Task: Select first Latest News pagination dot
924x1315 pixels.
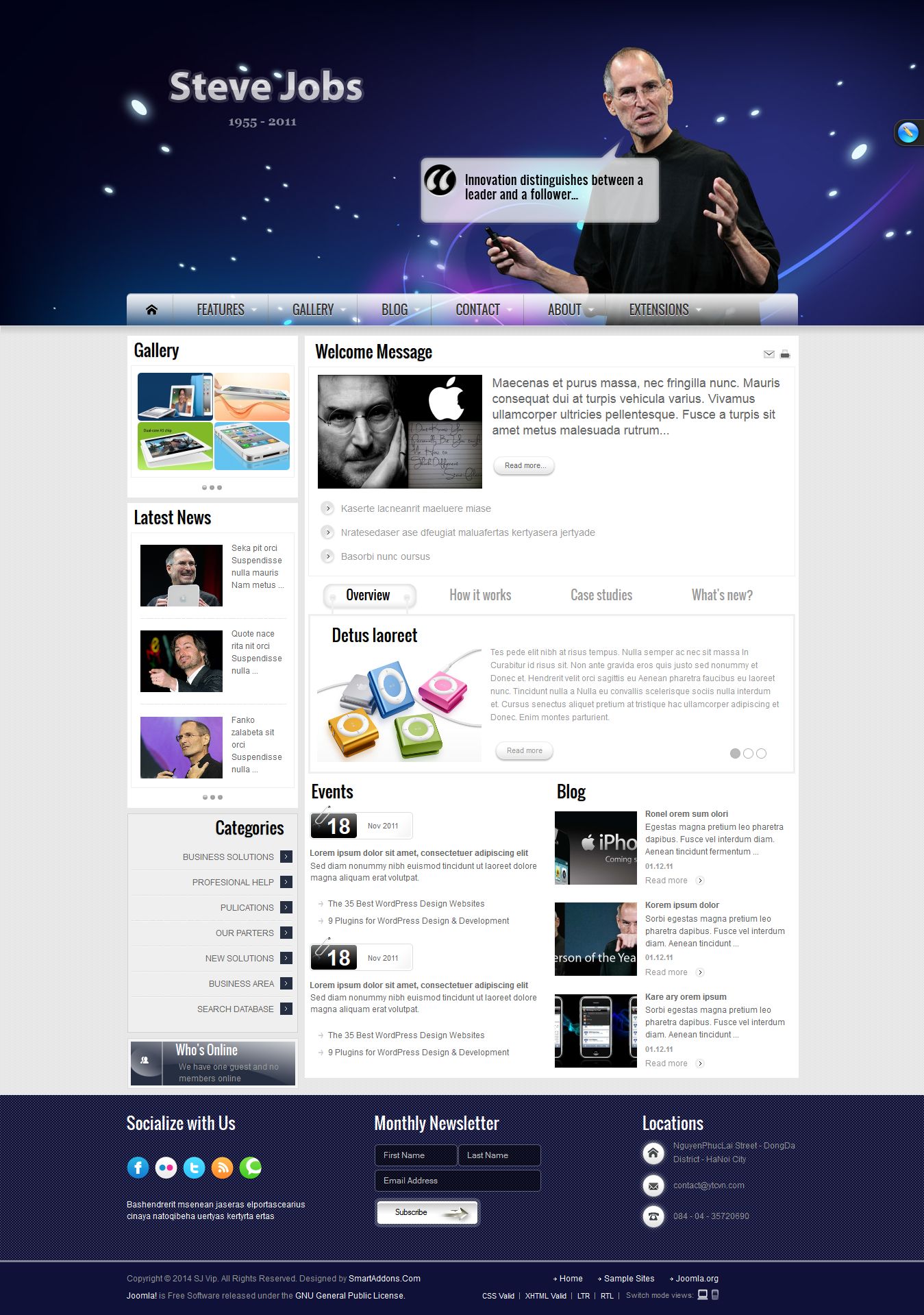Action: pos(205,797)
